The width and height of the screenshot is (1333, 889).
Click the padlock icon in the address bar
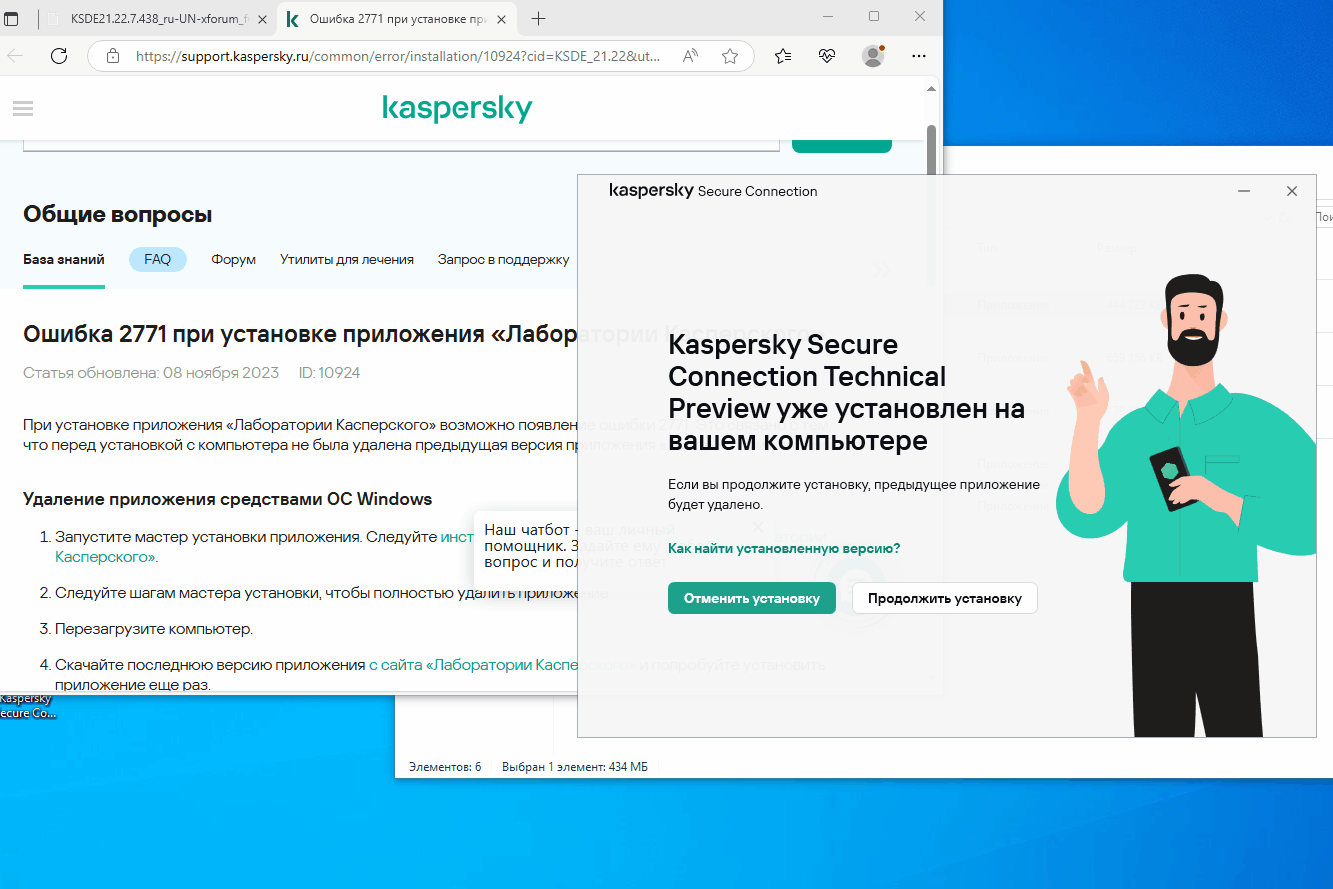pyautogui.click(x=111, y=56)
